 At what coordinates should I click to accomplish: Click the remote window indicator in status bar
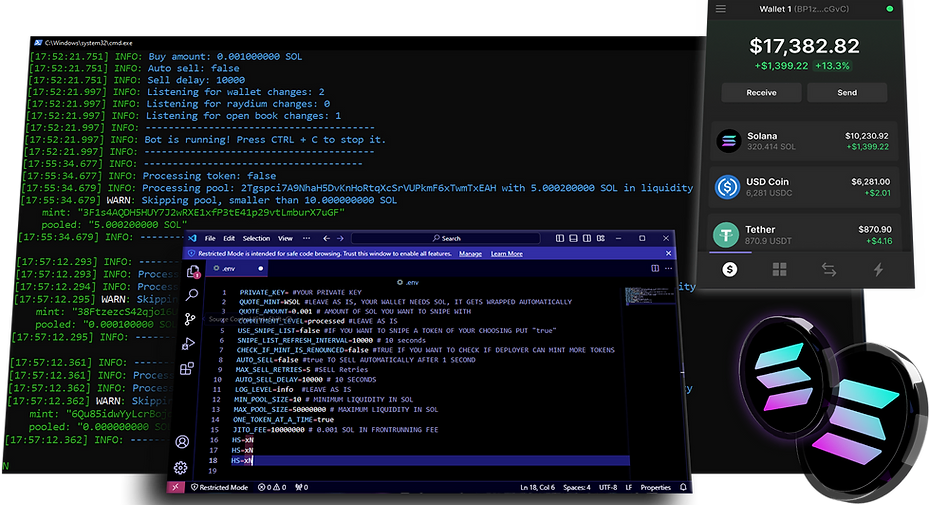point(175,487)
